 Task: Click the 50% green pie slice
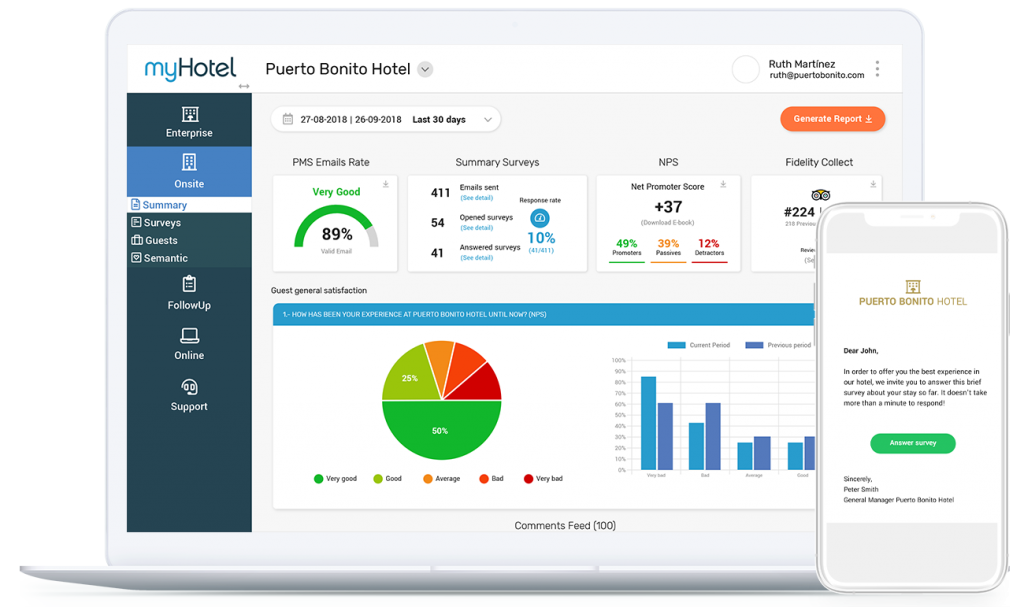[441, 431]
